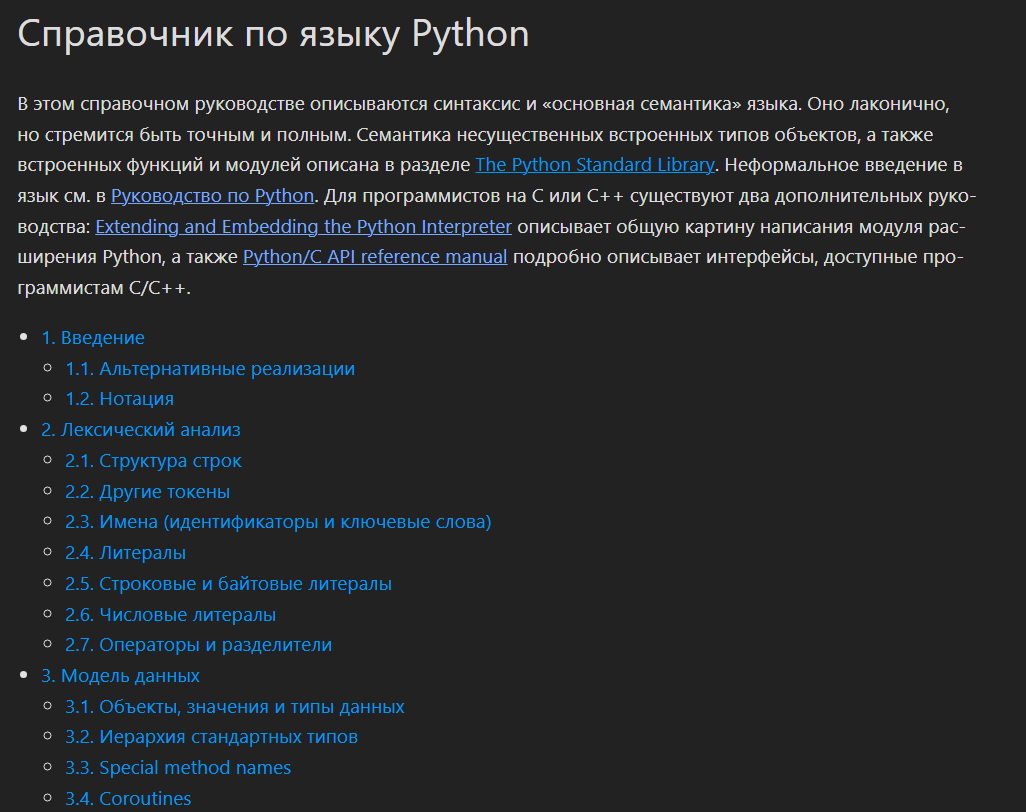The image size is (1026, 812).
Task: Open 3.1. Объекты, значения и типы данных
Action: 234,707
